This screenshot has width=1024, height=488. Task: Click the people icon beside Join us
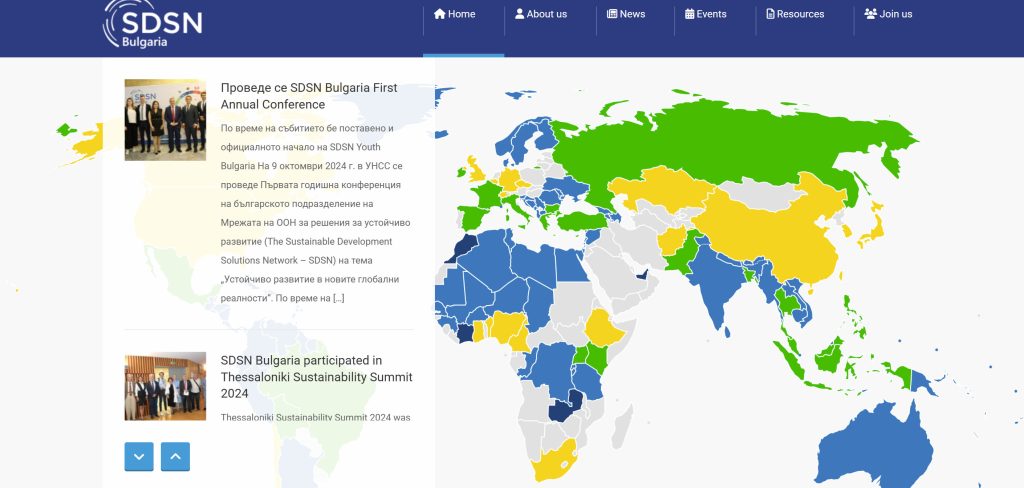tap(871, 14)
